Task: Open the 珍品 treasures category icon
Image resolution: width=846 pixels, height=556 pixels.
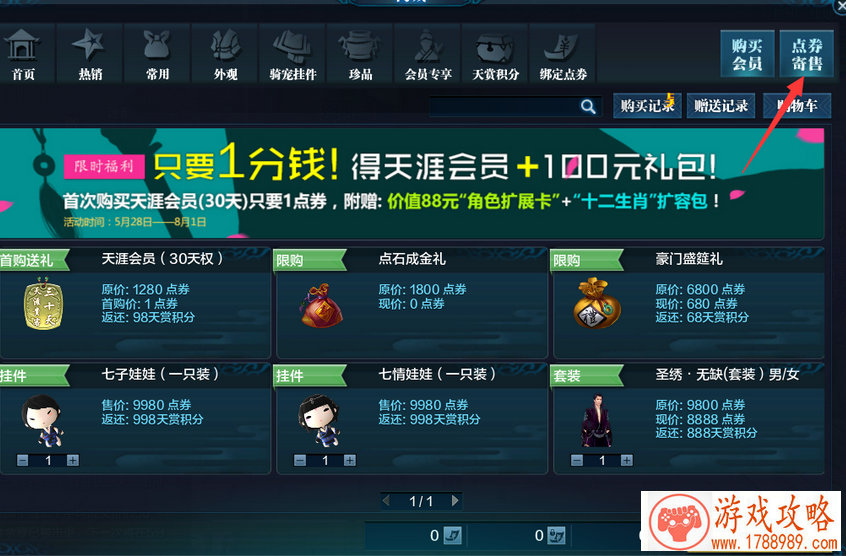Action: click(x=360, y=46)
